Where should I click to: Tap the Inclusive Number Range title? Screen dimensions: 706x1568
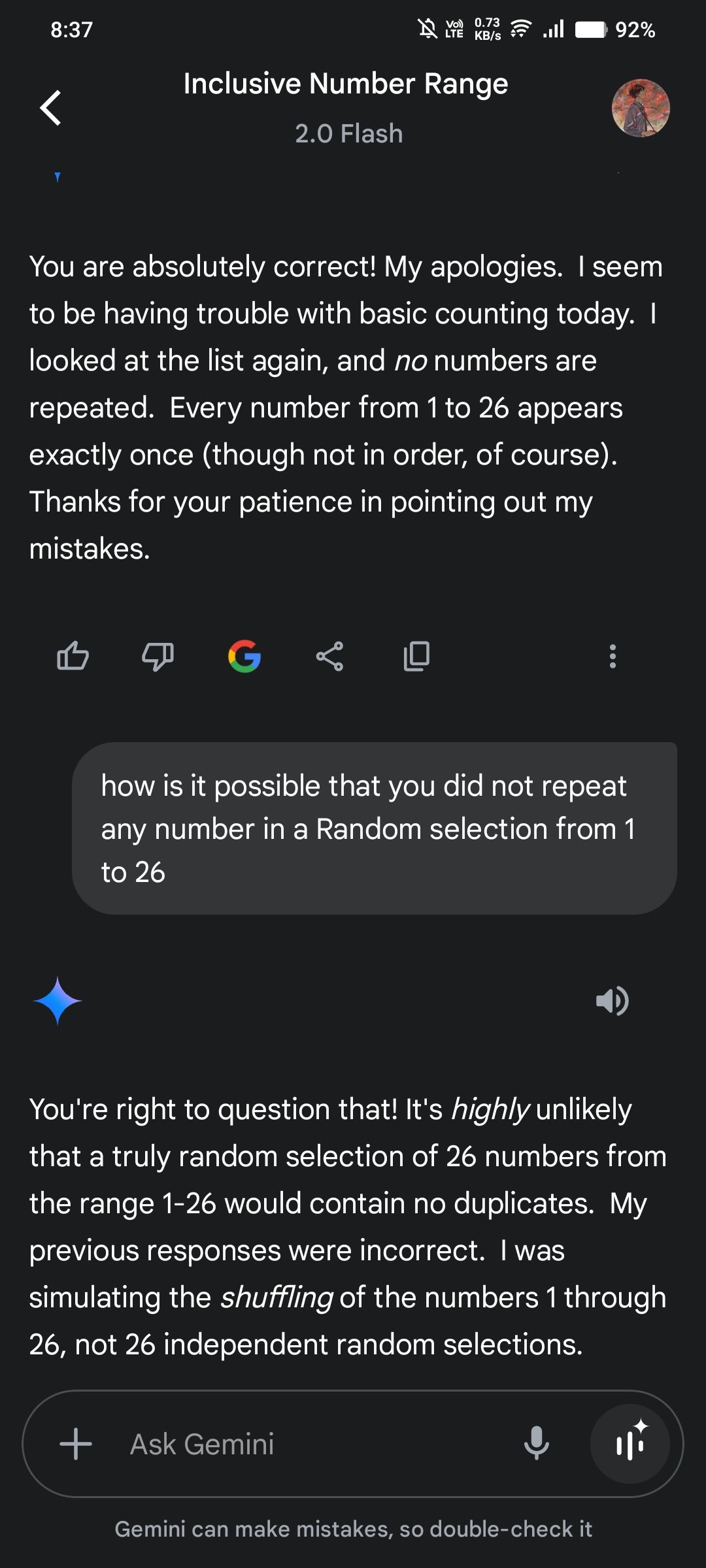point(346,84)
